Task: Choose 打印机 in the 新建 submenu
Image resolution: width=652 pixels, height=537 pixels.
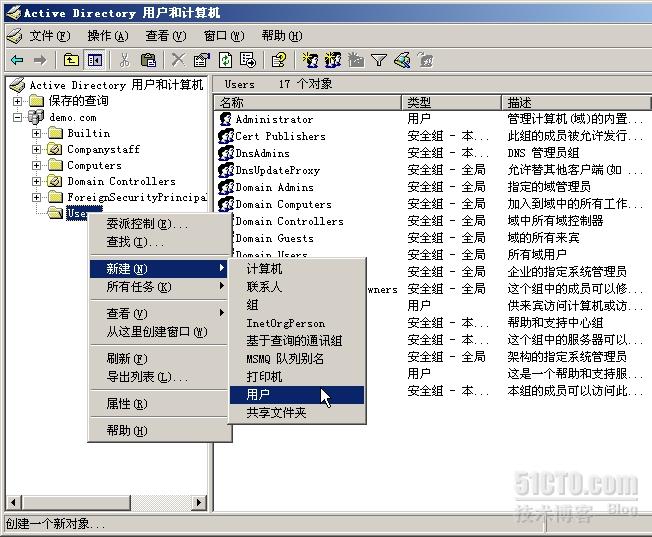Action: pos(297,377)
